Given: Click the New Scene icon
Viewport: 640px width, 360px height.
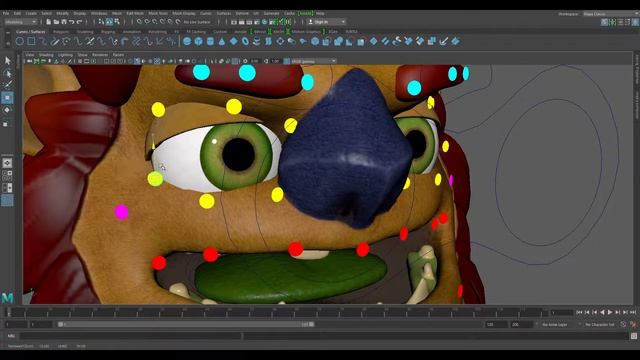Looking at the screenshot, I should 49,22.
